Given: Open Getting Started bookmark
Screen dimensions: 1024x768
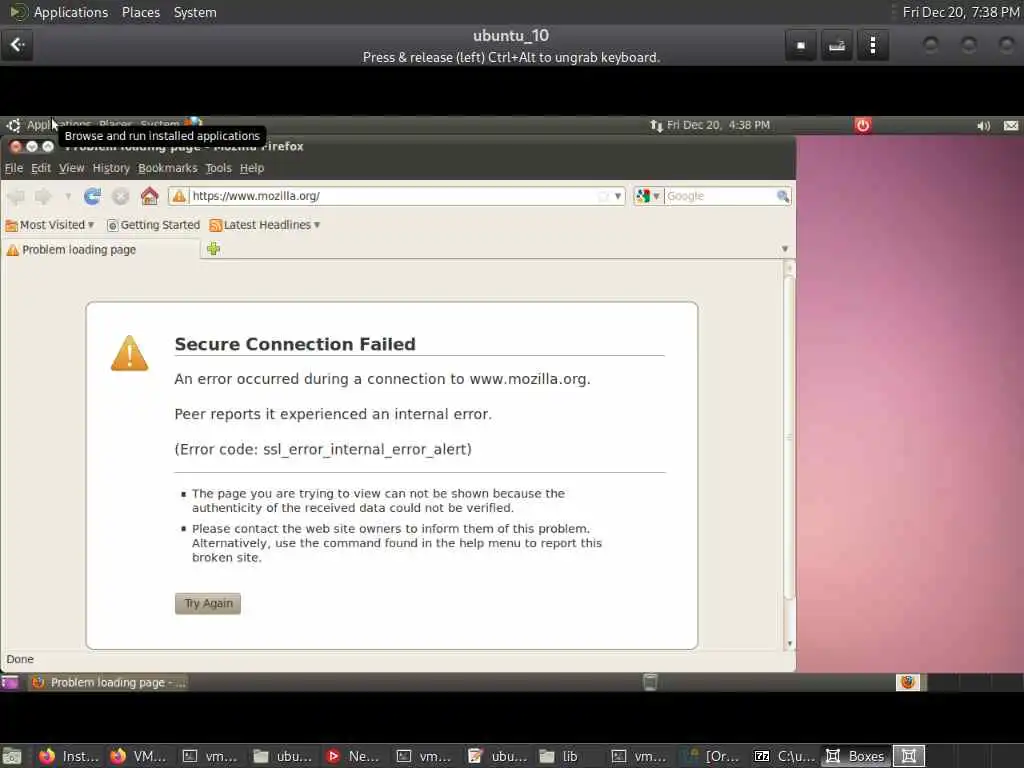Looking at the screenshot, I should pos(153,225).
